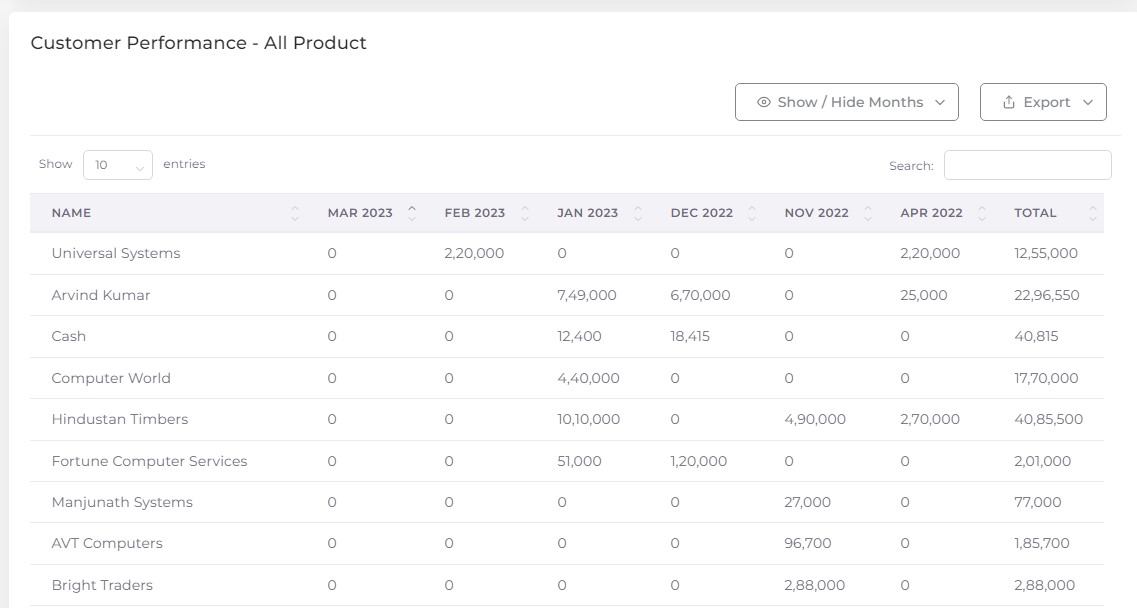
Task: Click the eye icon on Show/Hide Months
Action: (x=765, y=102)
